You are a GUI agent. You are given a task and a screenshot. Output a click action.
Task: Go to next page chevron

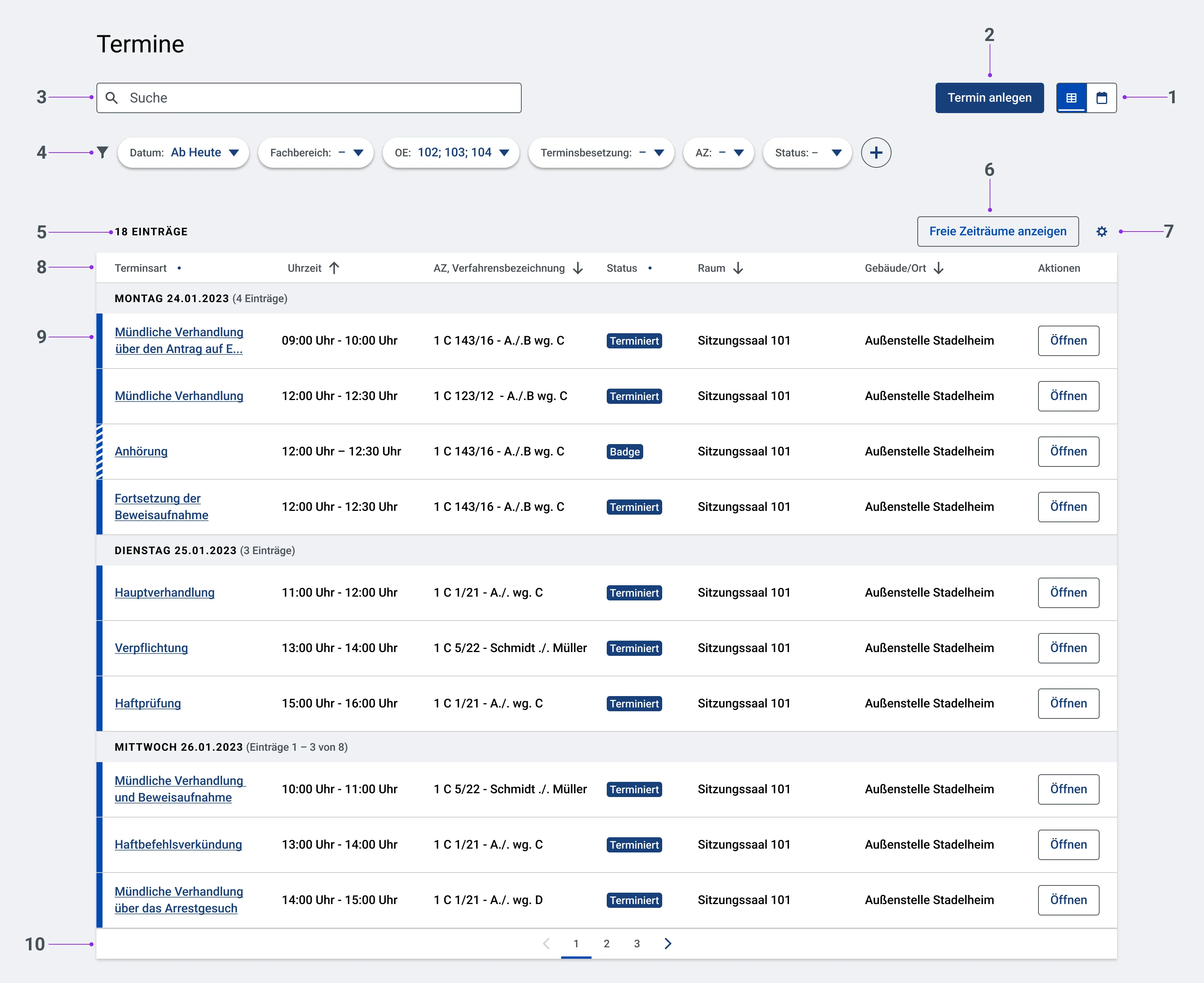668,944
